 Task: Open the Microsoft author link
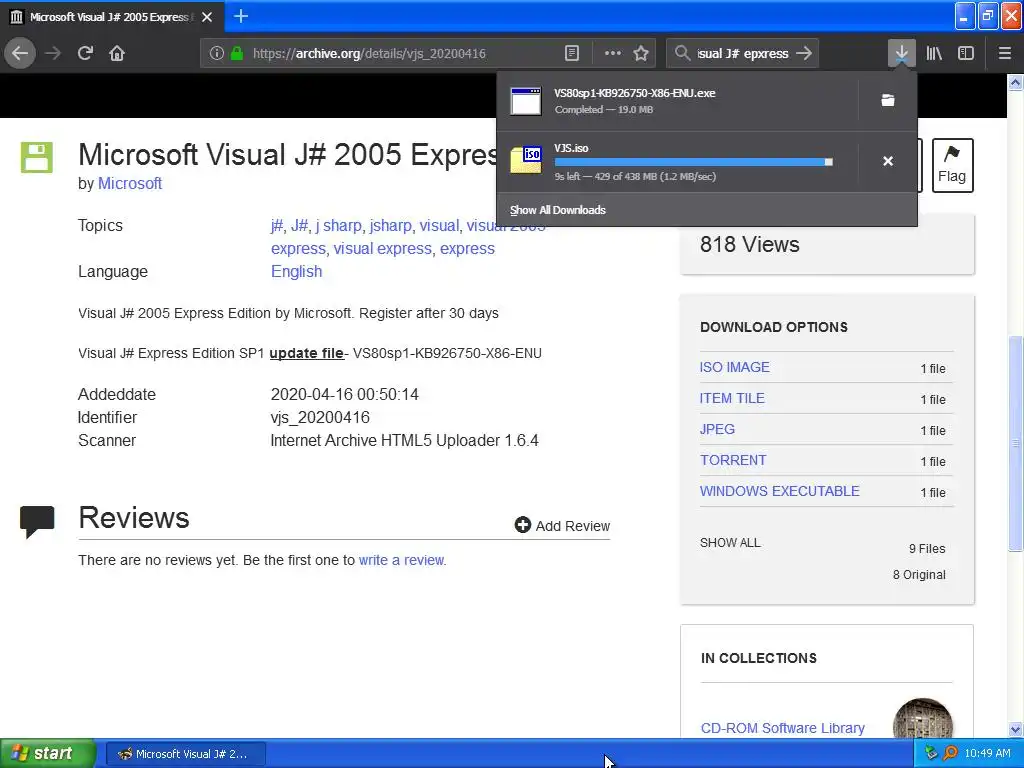coord(130,184)
